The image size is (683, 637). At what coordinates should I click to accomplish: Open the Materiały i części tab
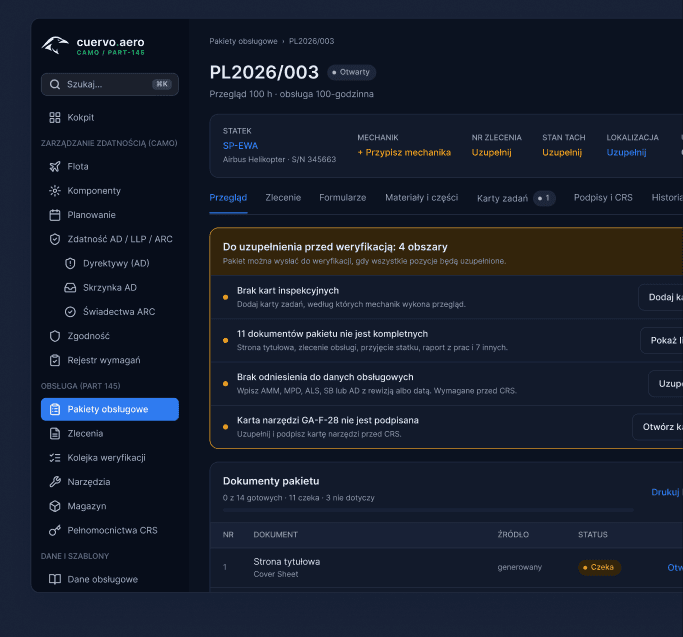pyautogui.click(x=421, y=198)
